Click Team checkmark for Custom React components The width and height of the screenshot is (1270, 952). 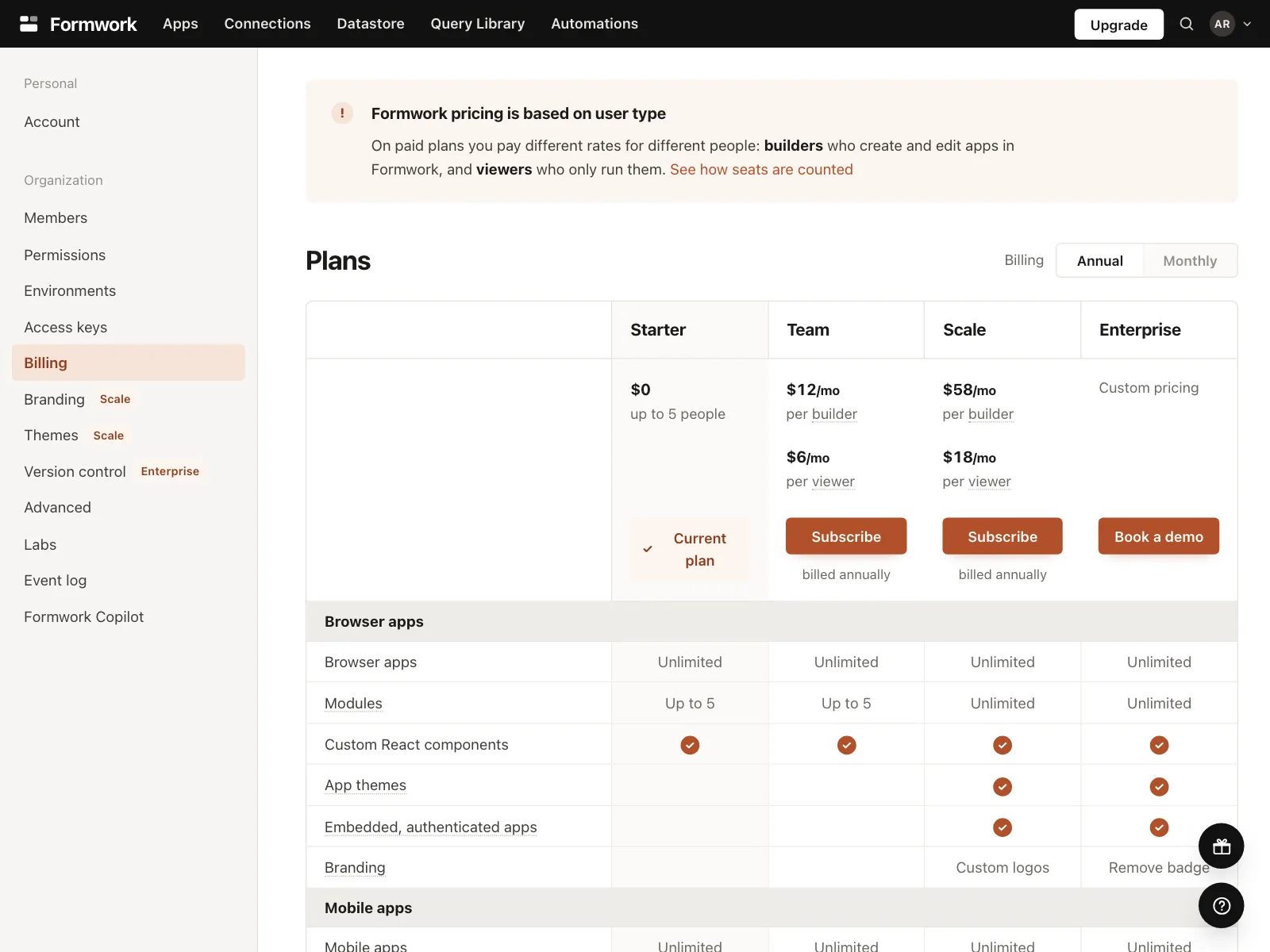click(846, 745)
